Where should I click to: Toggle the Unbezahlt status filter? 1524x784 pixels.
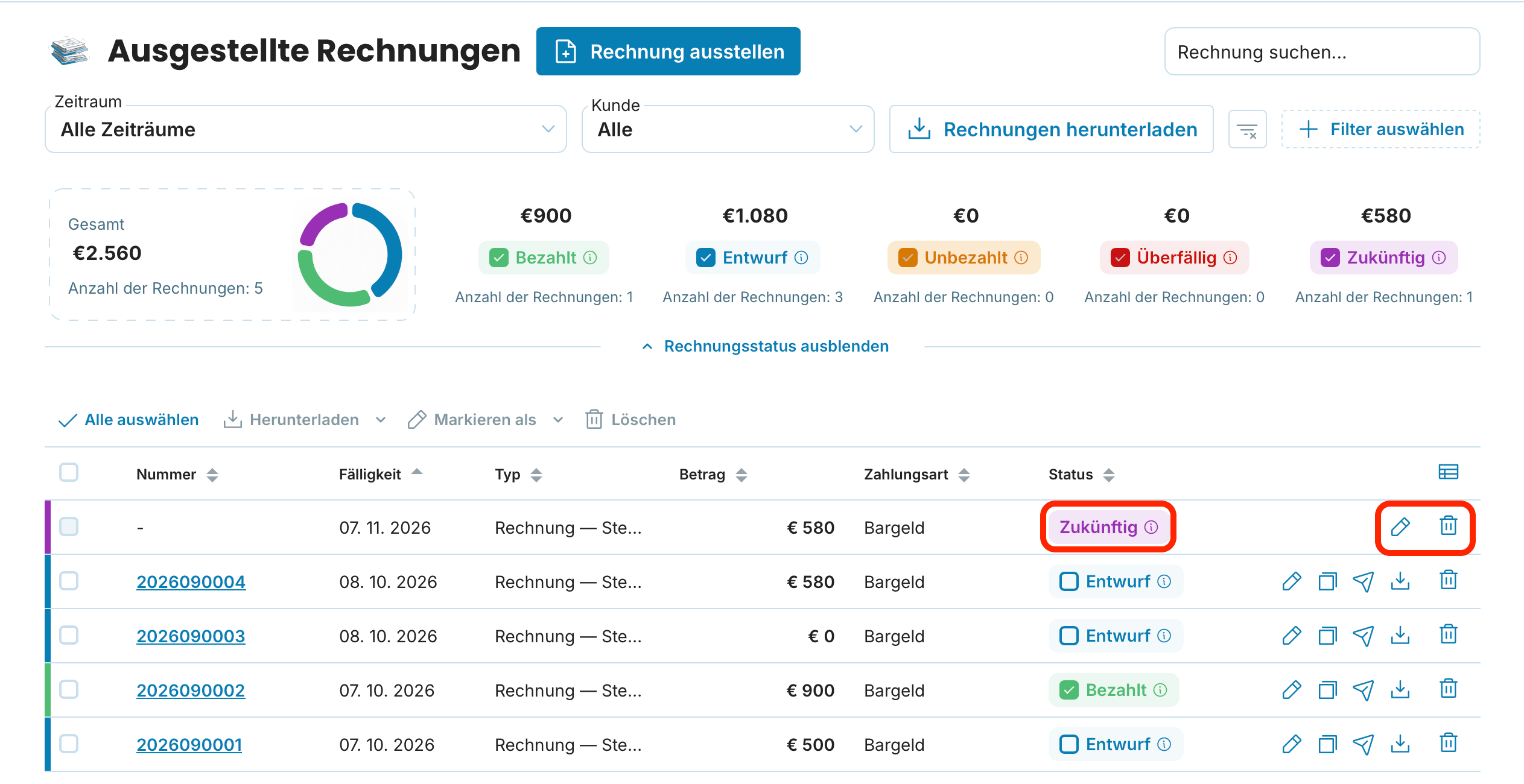(908, 258)
